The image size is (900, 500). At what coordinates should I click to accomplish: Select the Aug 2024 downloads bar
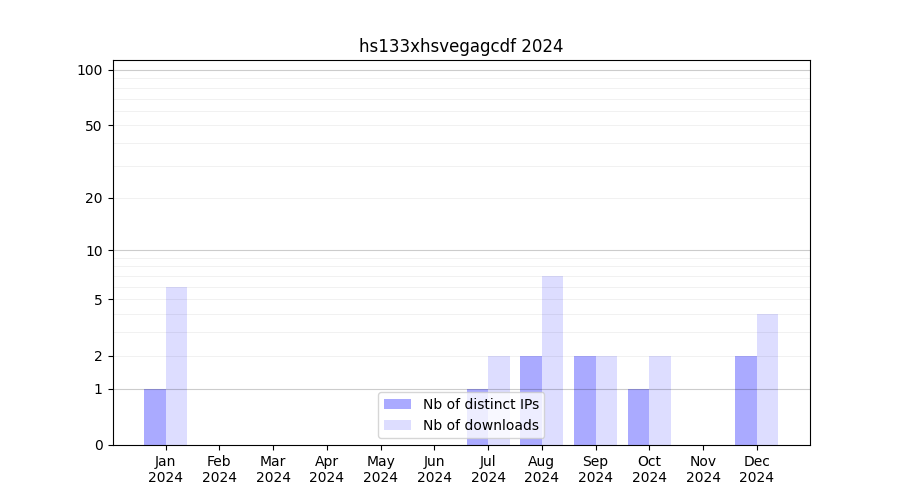(552, 360)
